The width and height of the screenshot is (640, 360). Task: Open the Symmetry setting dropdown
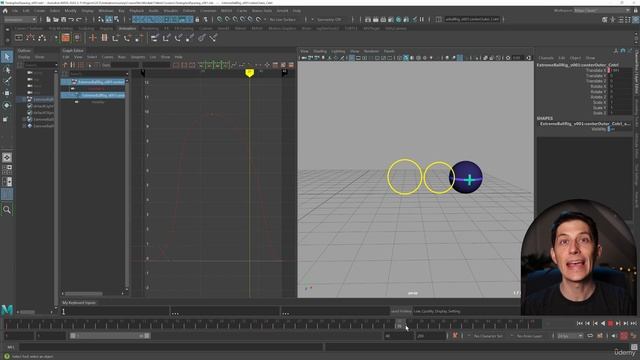(329, 19)
